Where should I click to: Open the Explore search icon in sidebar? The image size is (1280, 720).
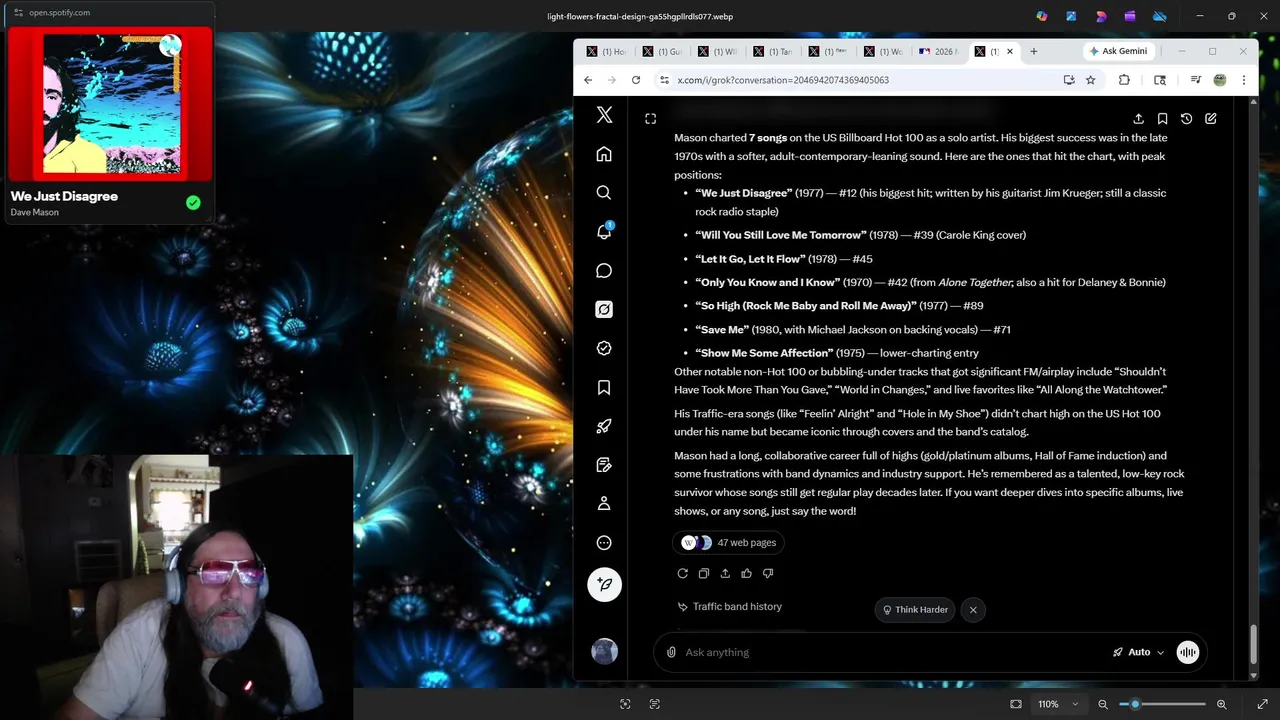(x=604, y=193)
